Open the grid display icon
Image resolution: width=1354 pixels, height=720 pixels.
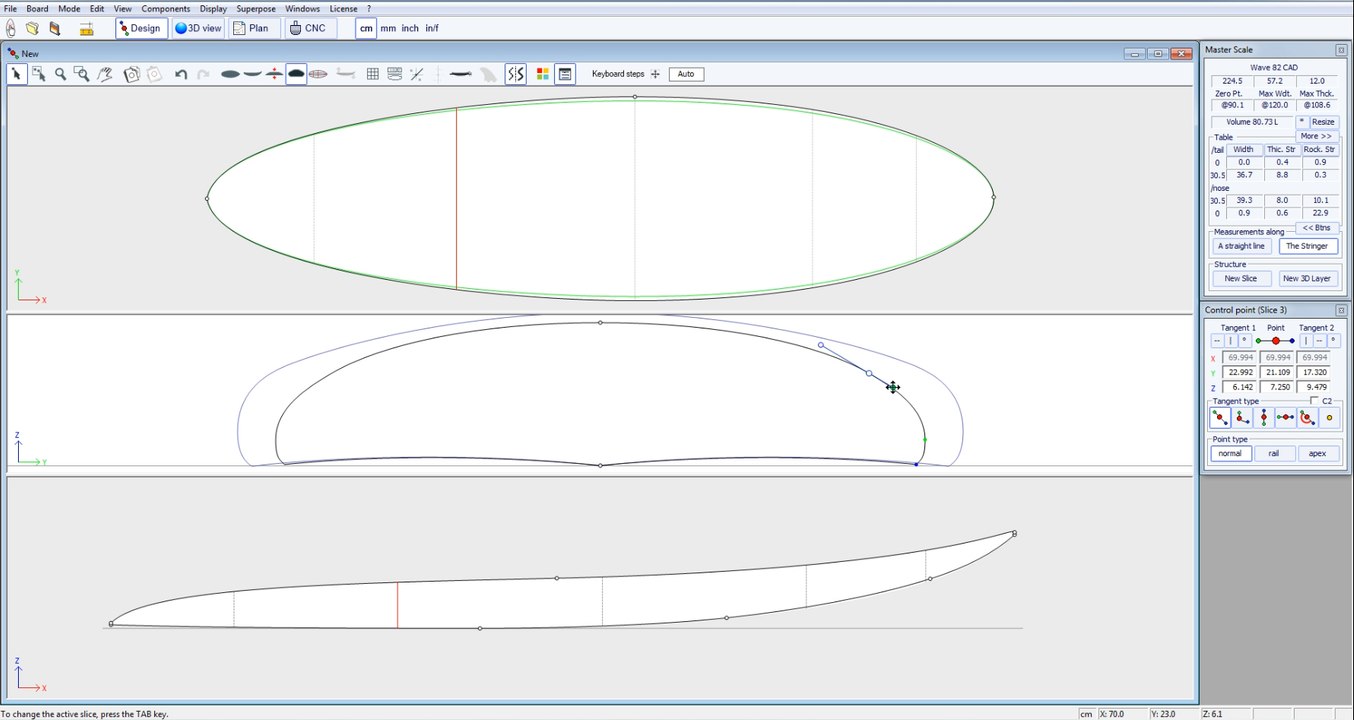pos(372,74)
